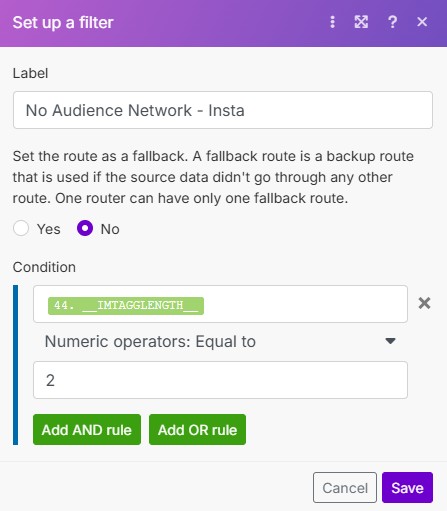This screenshot has height=511, width=447.
Task: Open the help question mark icon
Action: tap(392, 22)
